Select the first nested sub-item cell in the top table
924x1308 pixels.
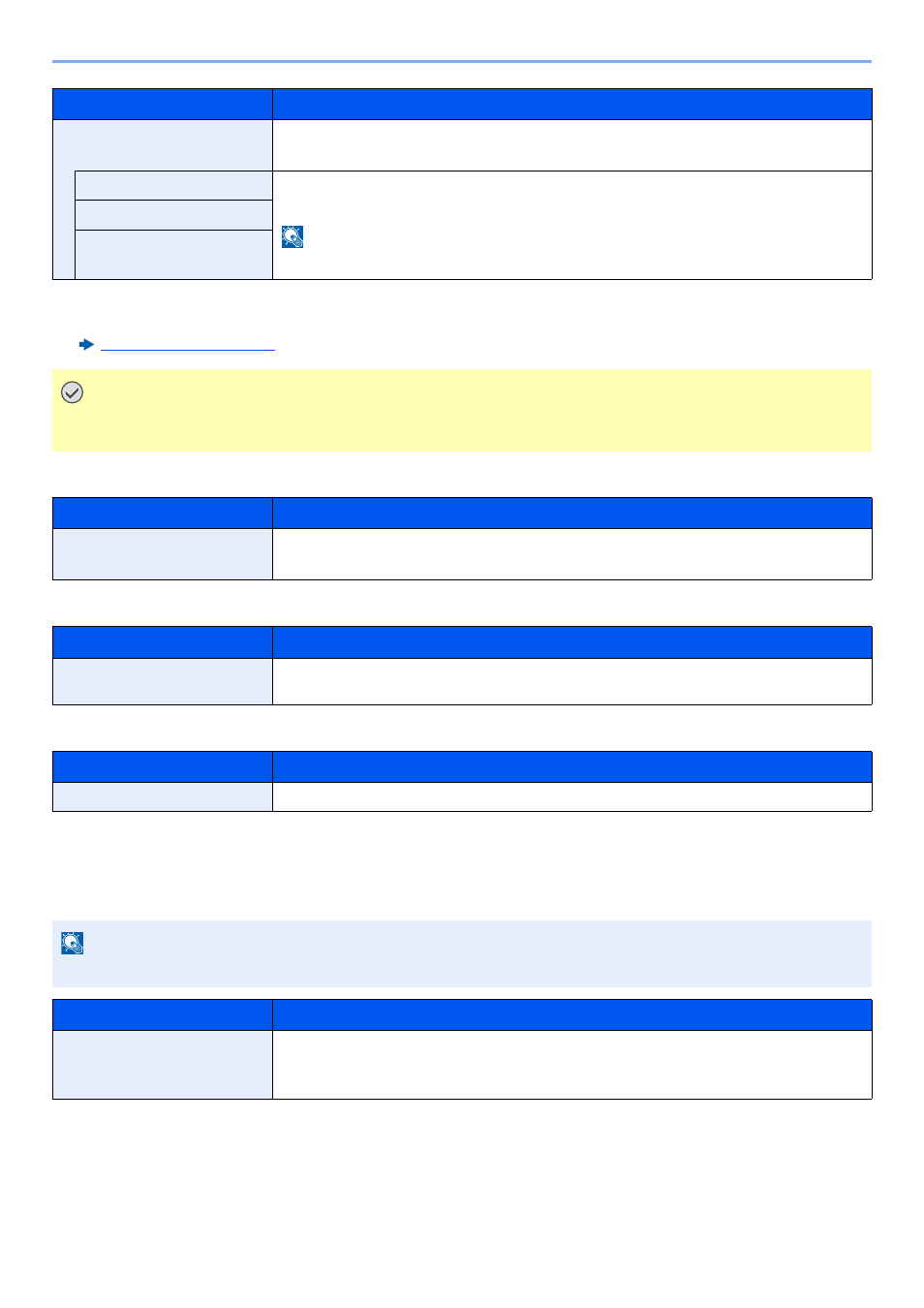tap(173, 186)
